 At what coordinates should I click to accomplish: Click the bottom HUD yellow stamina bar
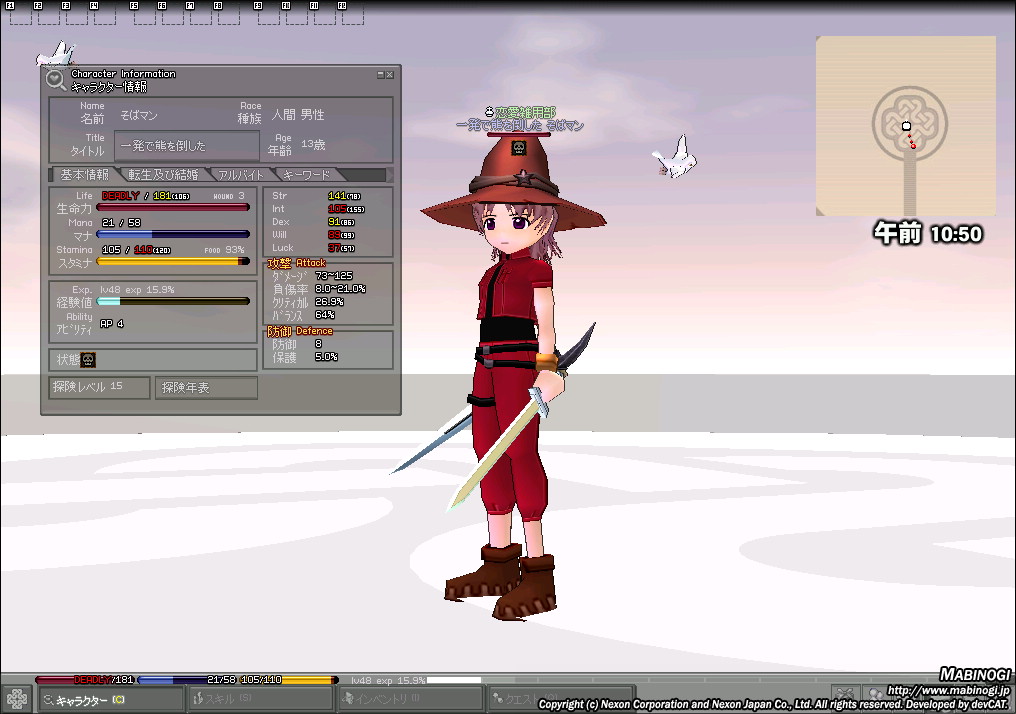tap(289, 680)
